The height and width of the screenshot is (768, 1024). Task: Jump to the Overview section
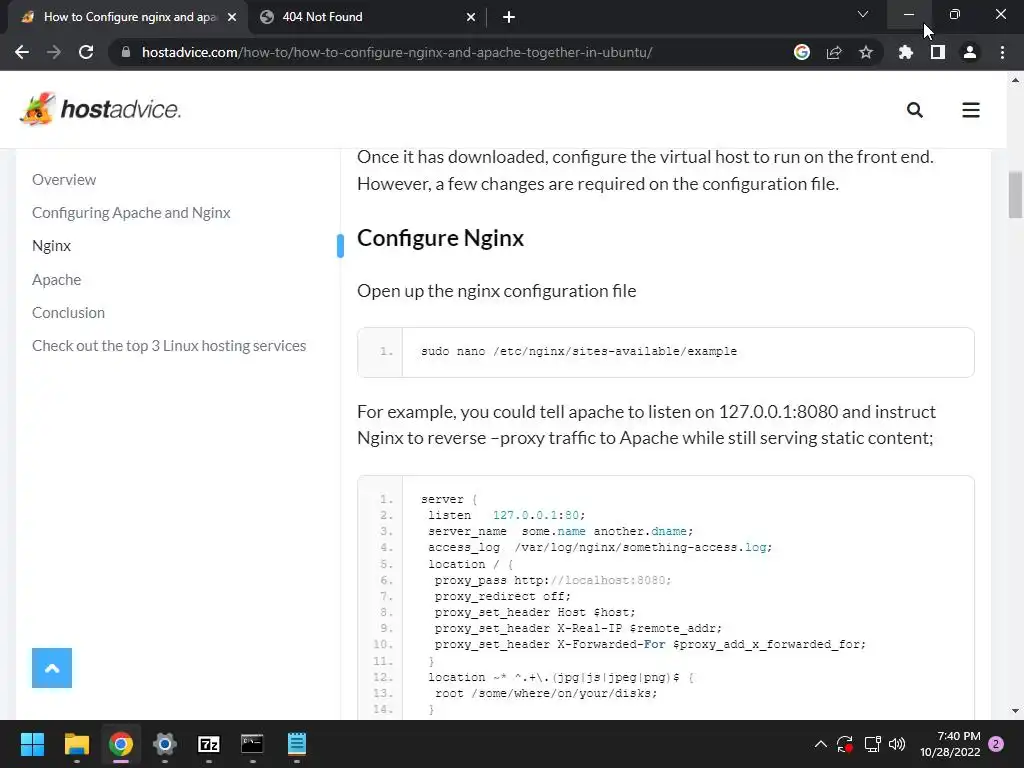(x=64, y=180)
